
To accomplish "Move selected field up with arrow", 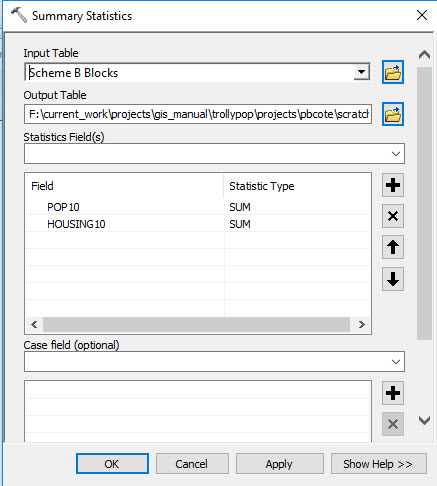I will coord(393,247).
